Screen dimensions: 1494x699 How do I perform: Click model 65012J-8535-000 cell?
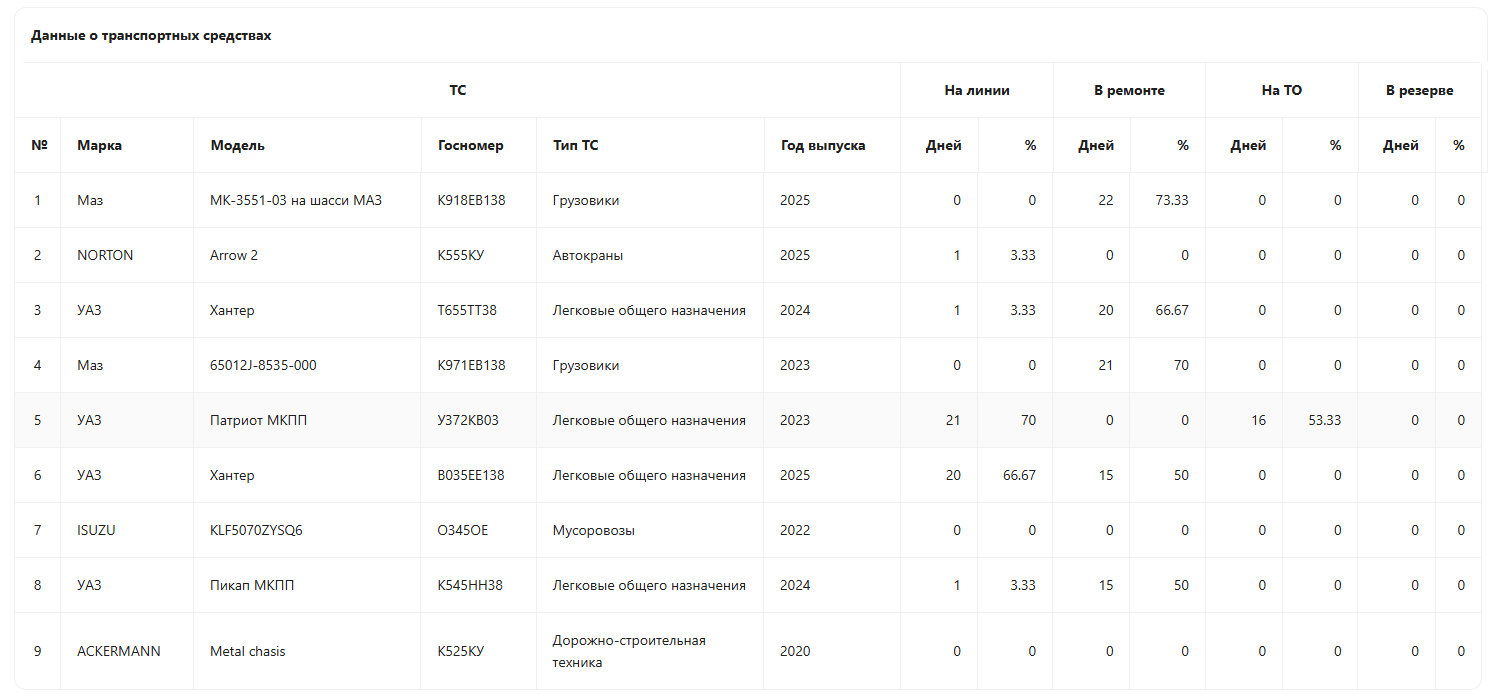coord(263,365)
